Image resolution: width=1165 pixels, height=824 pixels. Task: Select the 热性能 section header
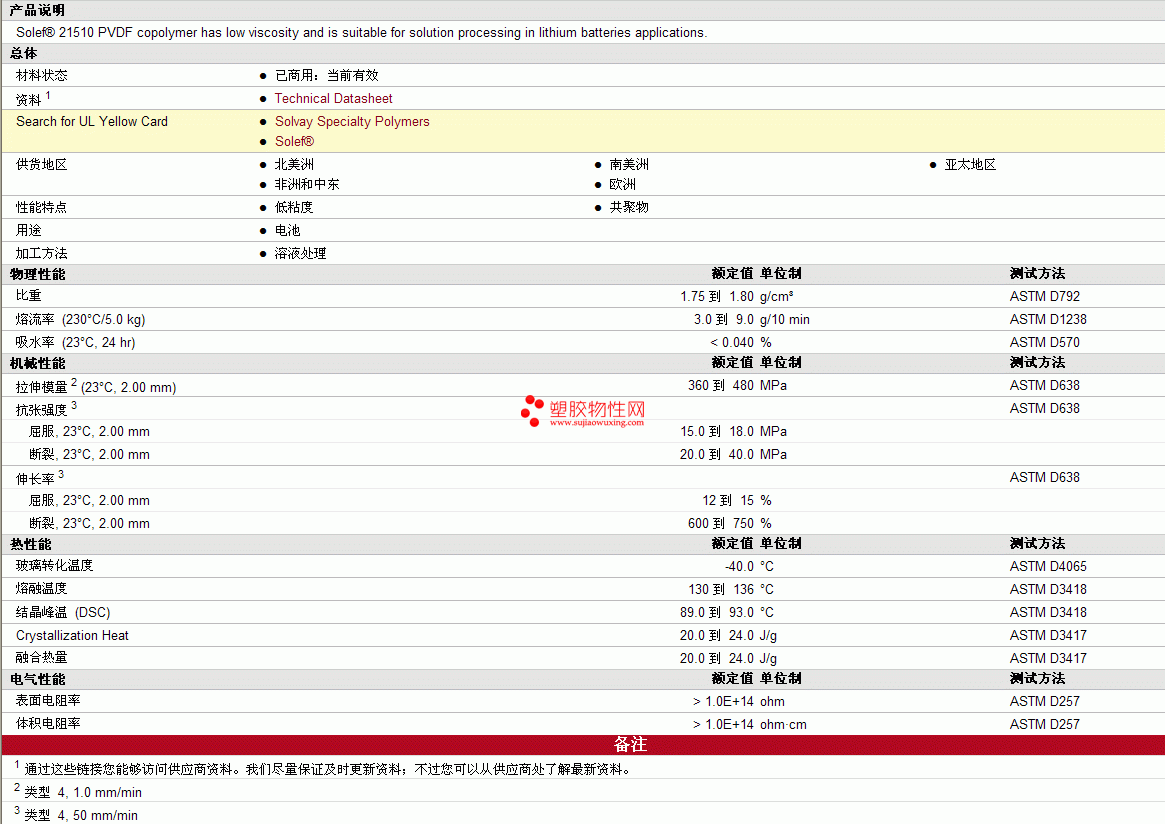[31, 544]
